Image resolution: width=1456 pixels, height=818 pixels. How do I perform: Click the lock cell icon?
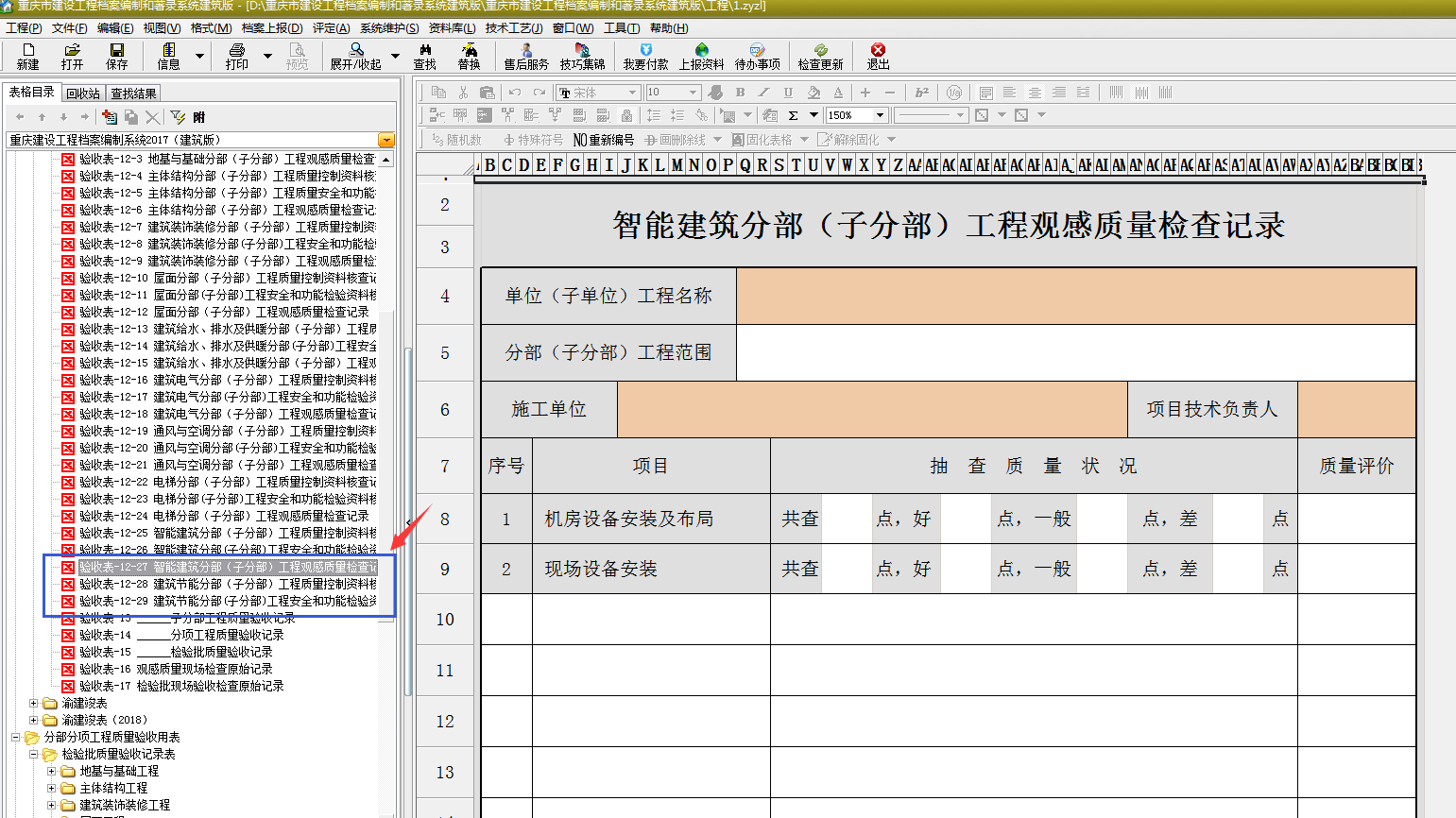tap(626, 115)
